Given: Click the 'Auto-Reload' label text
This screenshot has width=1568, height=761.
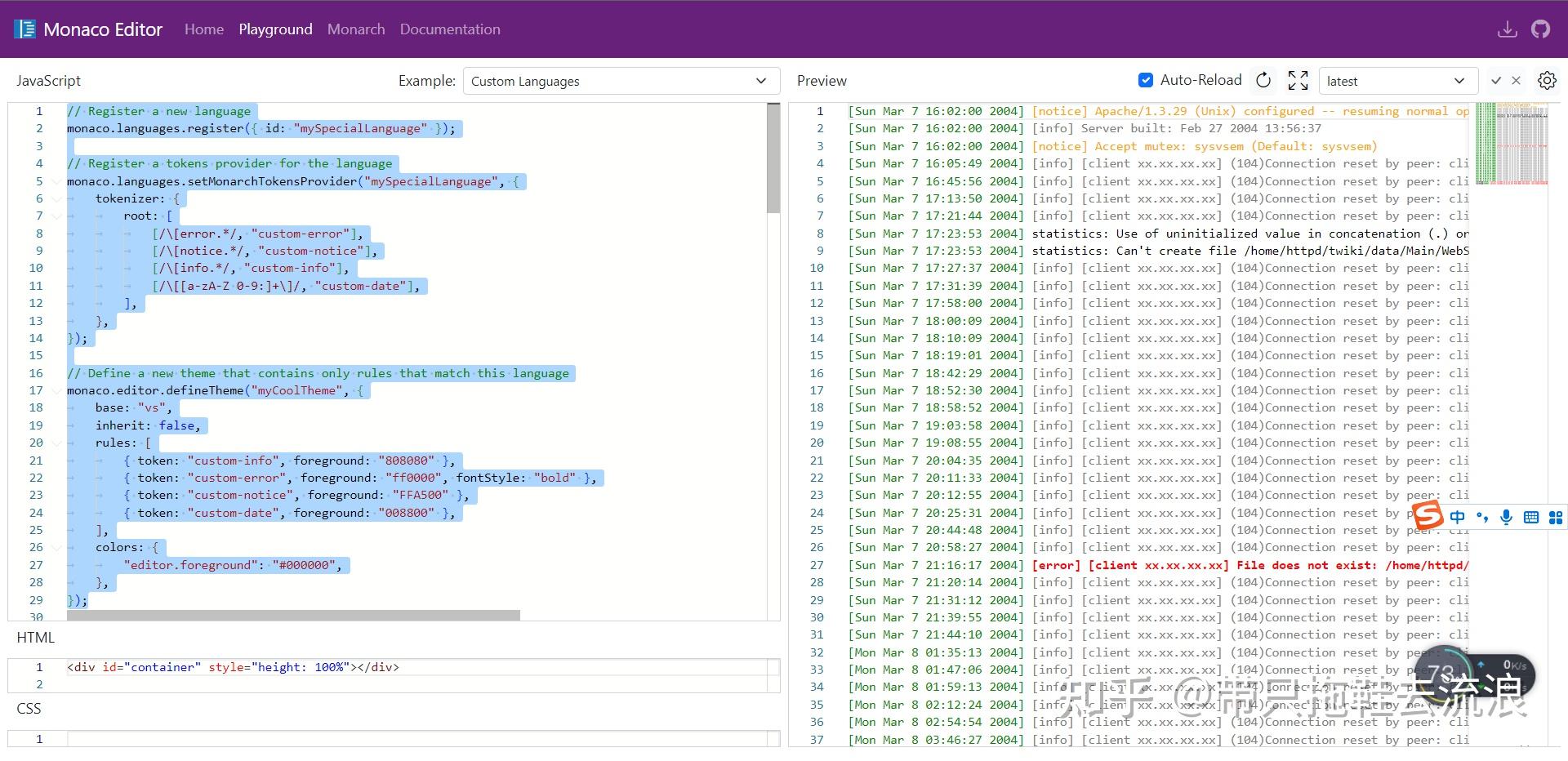Looking at the screenshot, I should click(1200, 80).
